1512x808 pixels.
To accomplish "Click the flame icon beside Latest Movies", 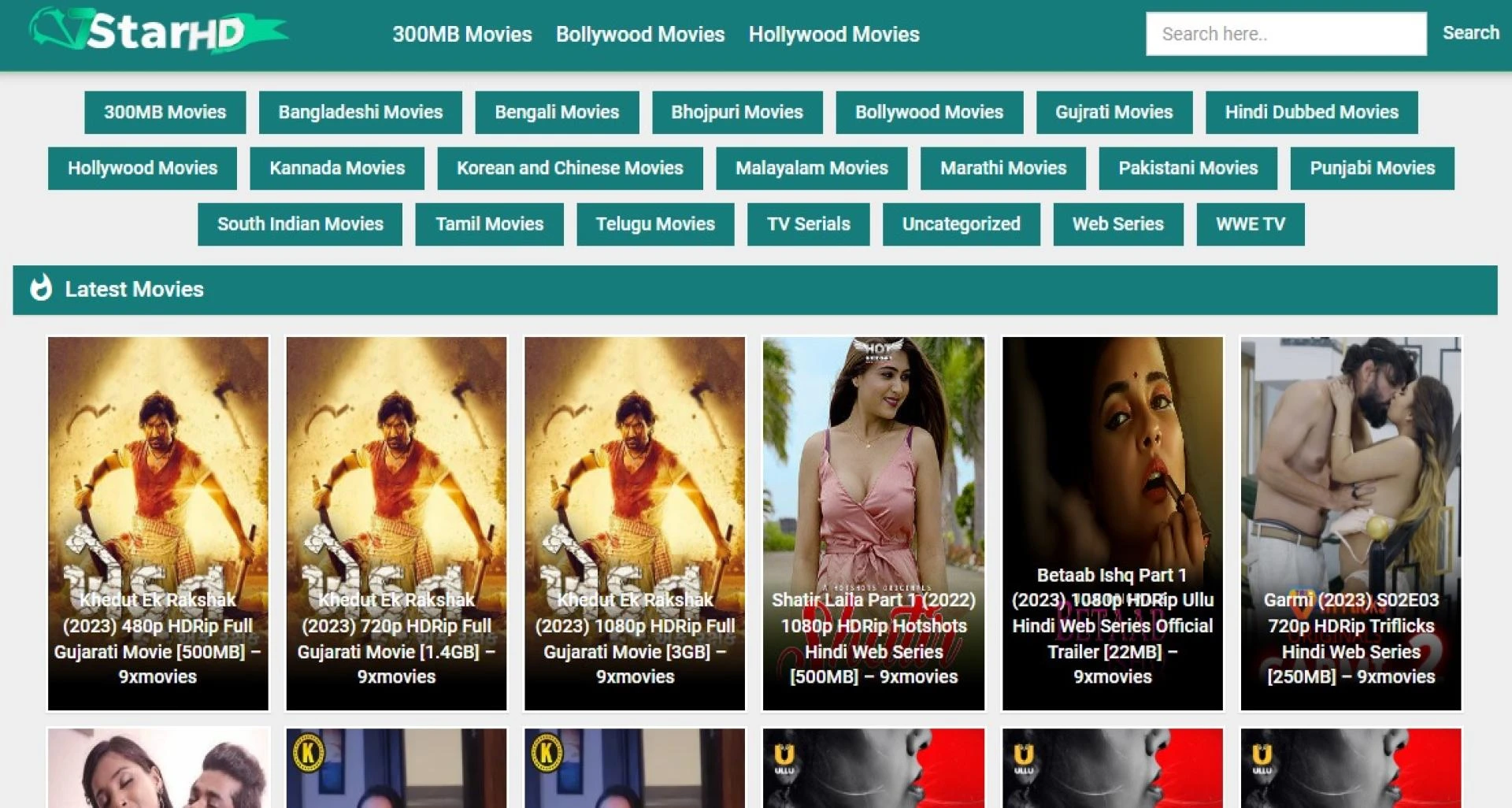I will click(41, 288).
